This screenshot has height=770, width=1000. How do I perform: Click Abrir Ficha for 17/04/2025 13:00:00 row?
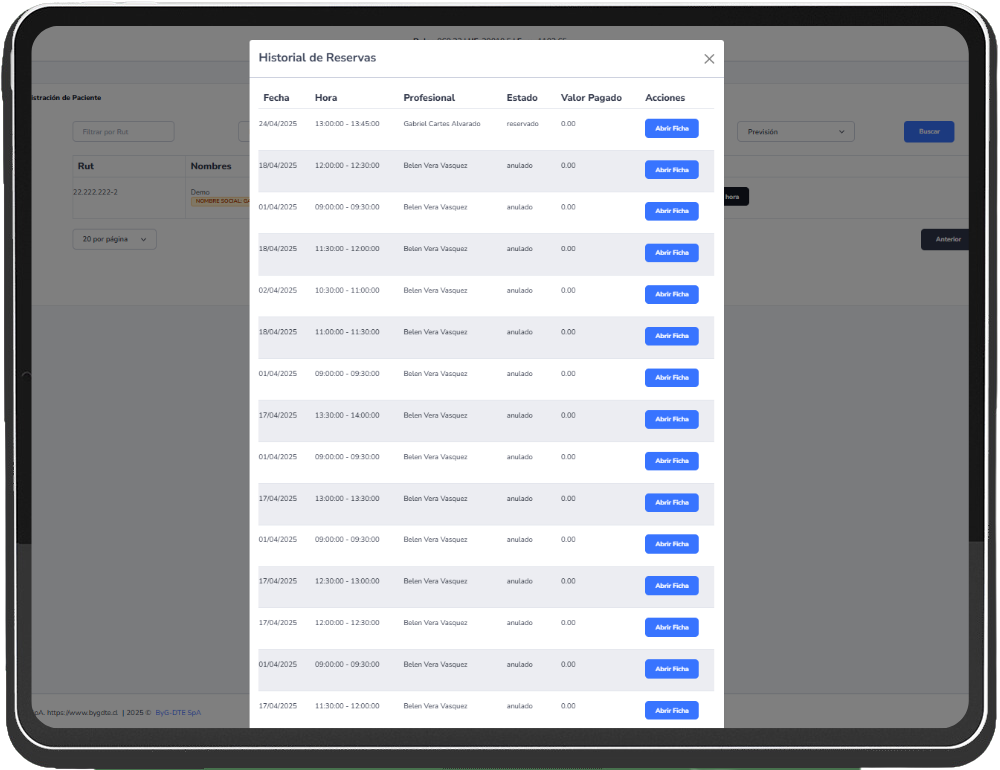(x=671, y=503)
